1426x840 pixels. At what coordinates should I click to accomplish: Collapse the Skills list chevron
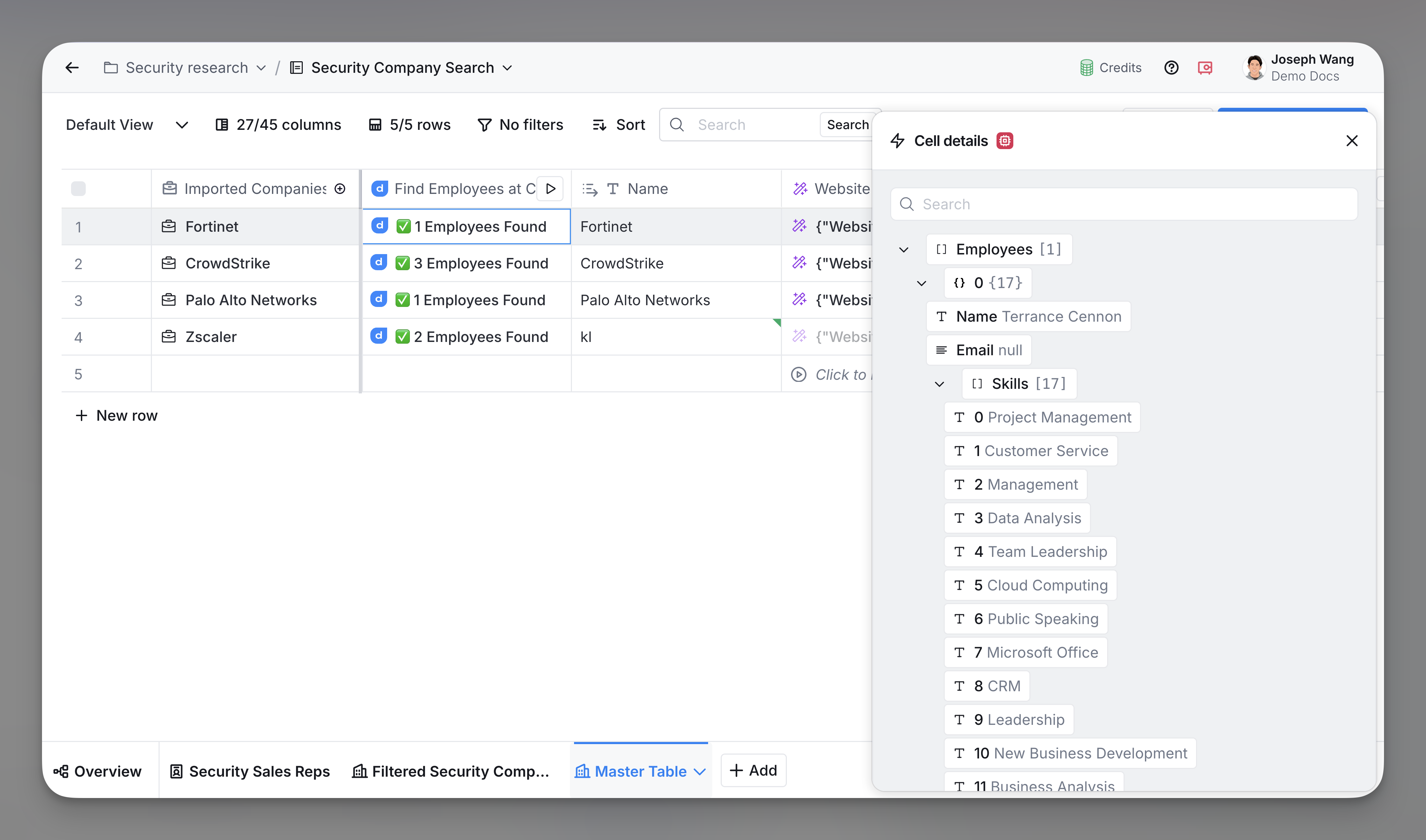pos(939,384)
